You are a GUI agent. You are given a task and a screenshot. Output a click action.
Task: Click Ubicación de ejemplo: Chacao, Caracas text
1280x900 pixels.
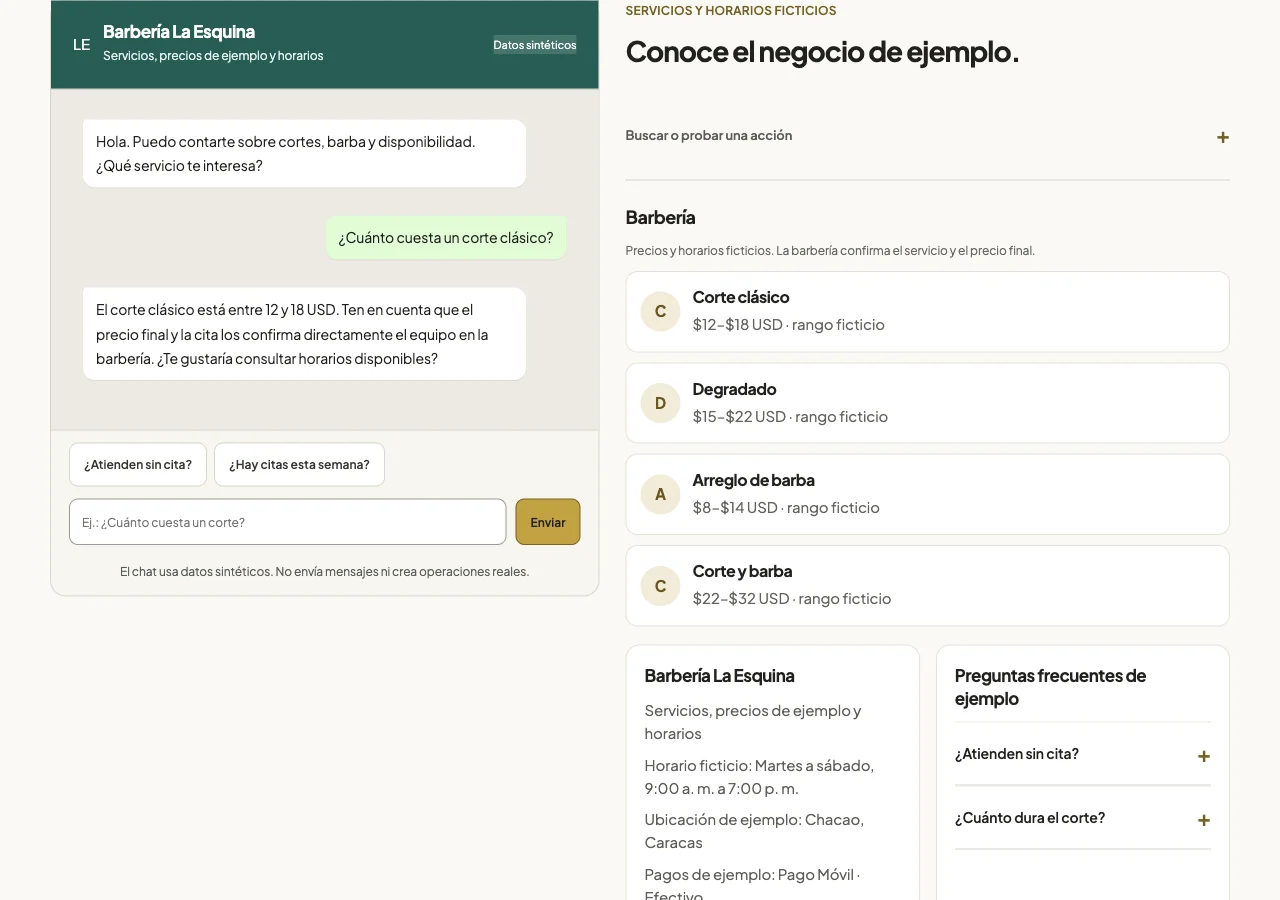point(754,831)
